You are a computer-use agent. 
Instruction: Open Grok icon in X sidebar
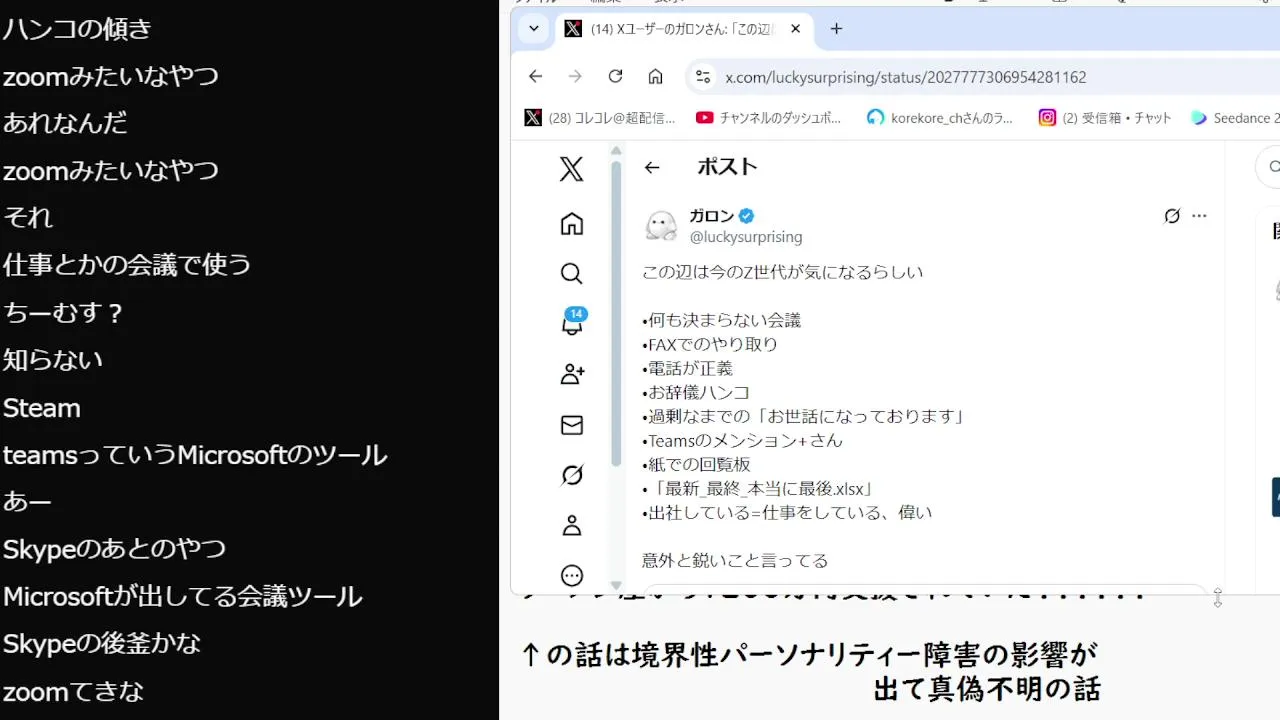pyautogui.click(x=572, y=476)
